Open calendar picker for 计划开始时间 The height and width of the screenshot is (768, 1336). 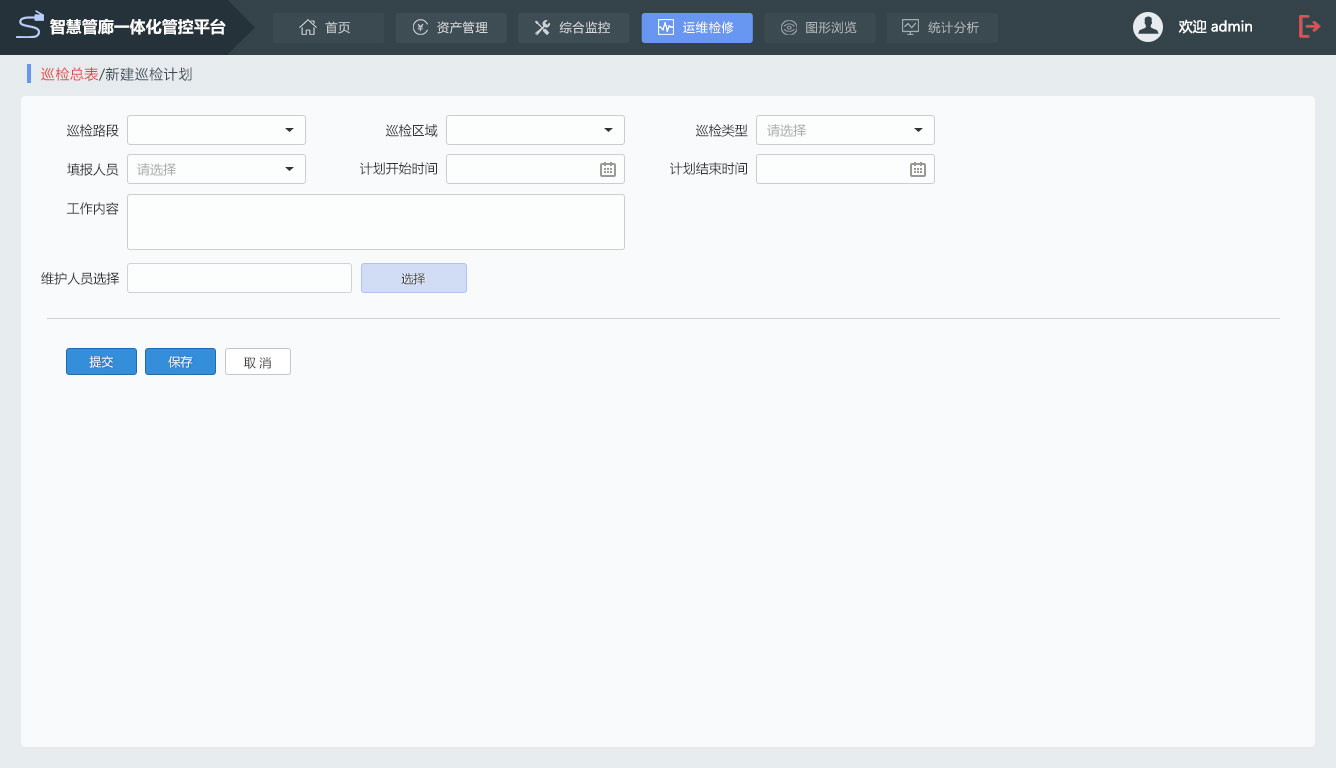tap(607, 170)
